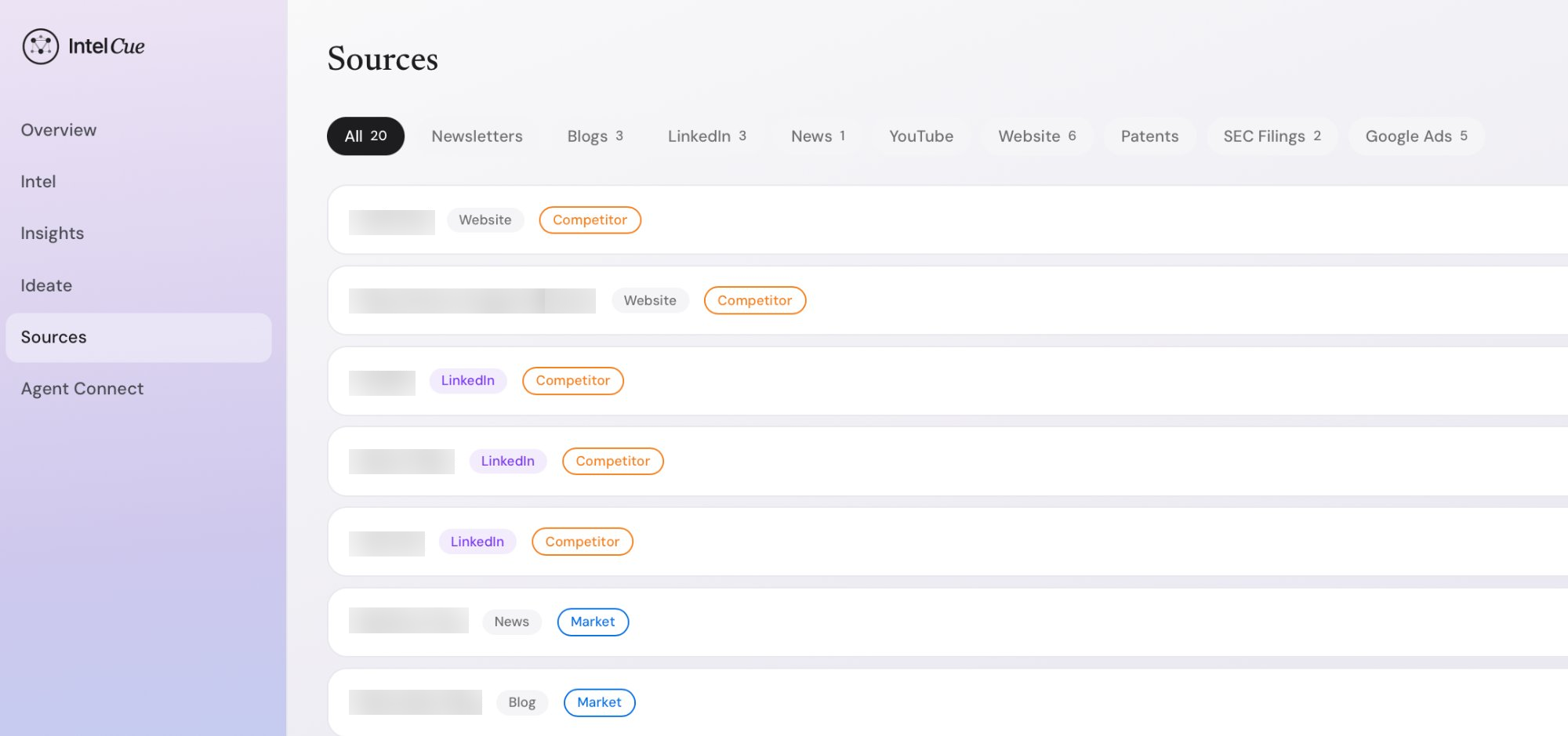Switch to the LinkedIn filter tab
Image resolution: width=1568 pixels, height=736 pixels.
coord(706,136)
